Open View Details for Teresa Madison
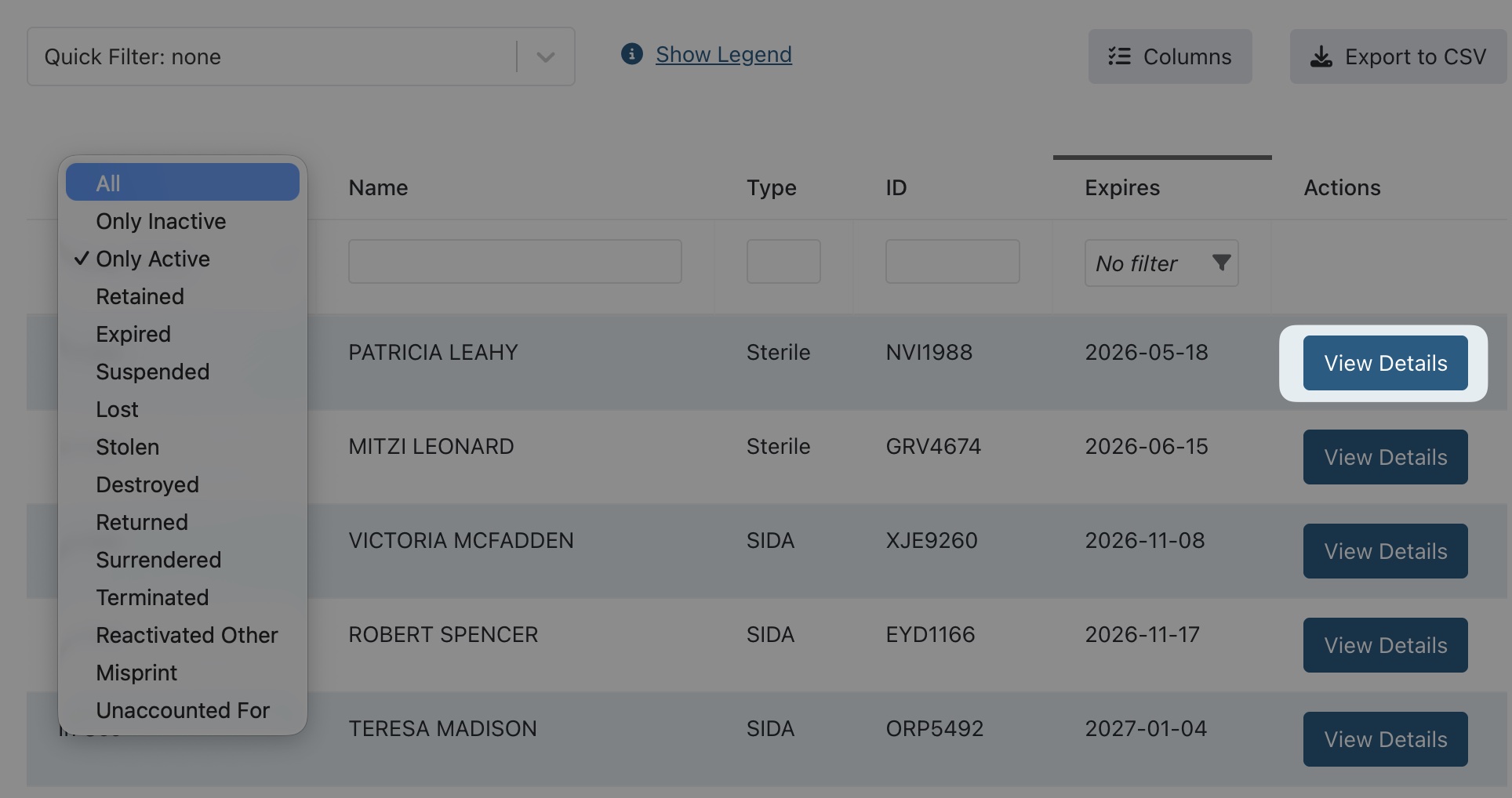 point(1385,739)
